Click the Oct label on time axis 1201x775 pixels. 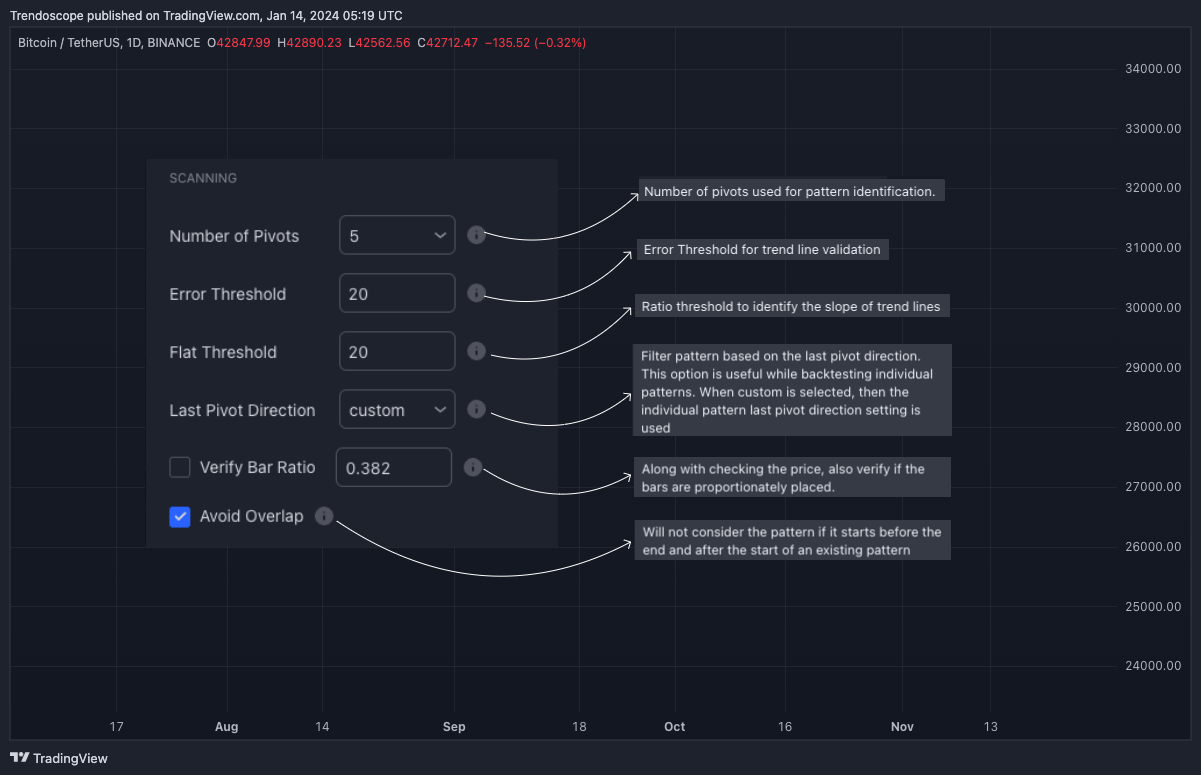coord(675,727)
